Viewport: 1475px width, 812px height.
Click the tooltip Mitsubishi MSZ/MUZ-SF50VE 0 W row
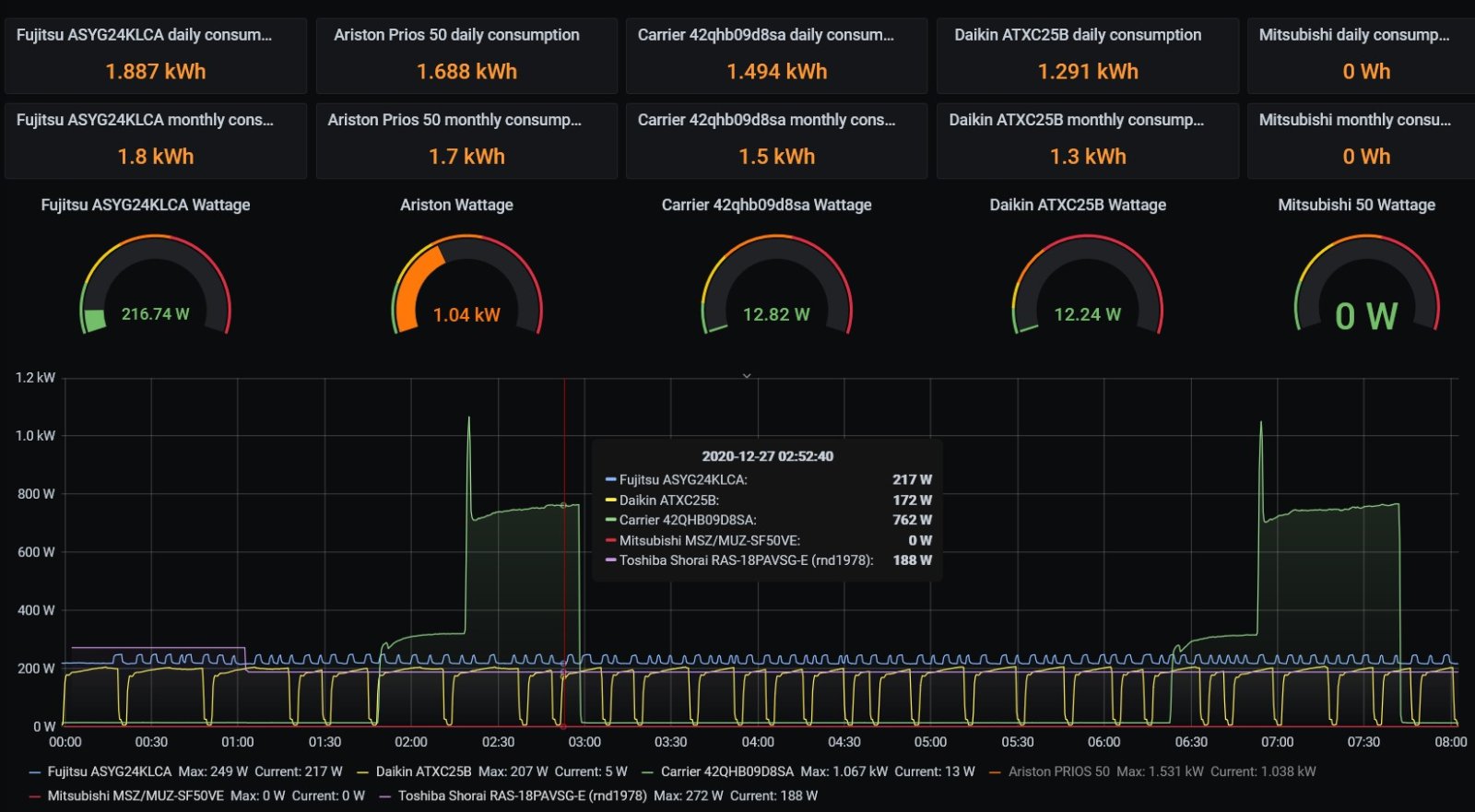click(x=768, y=541)
